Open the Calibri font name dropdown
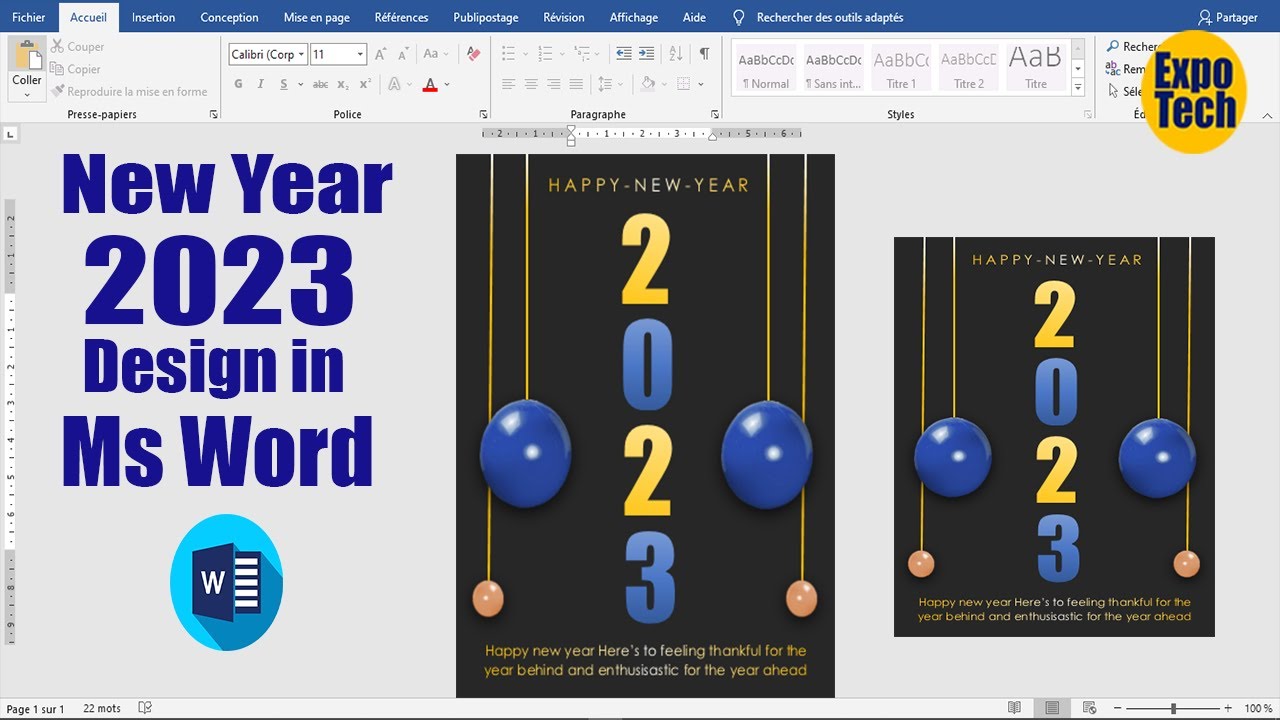Viewport: 1280px width, 720px height. (301, 55)
